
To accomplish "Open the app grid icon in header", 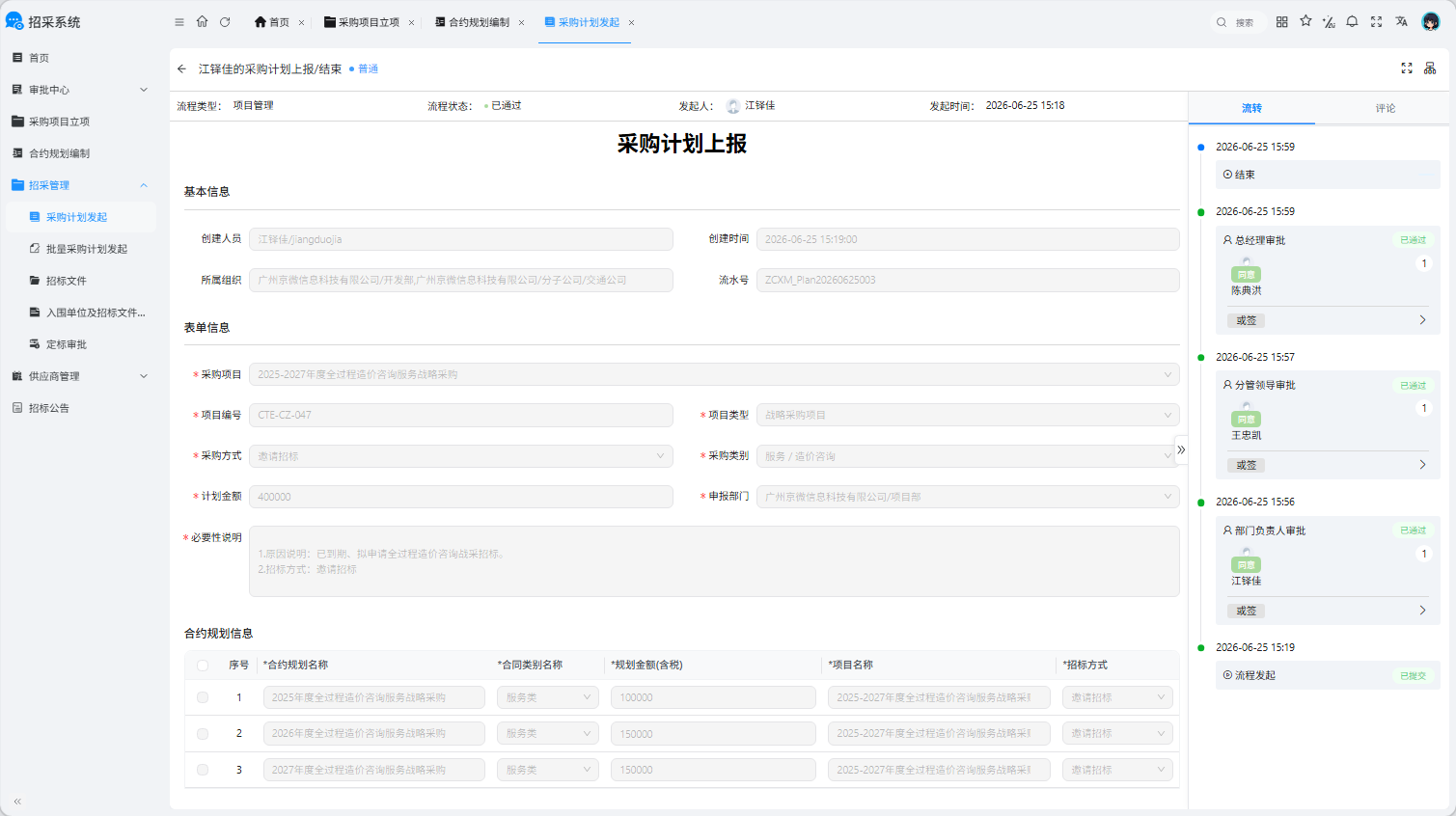I will (1281, 21).
